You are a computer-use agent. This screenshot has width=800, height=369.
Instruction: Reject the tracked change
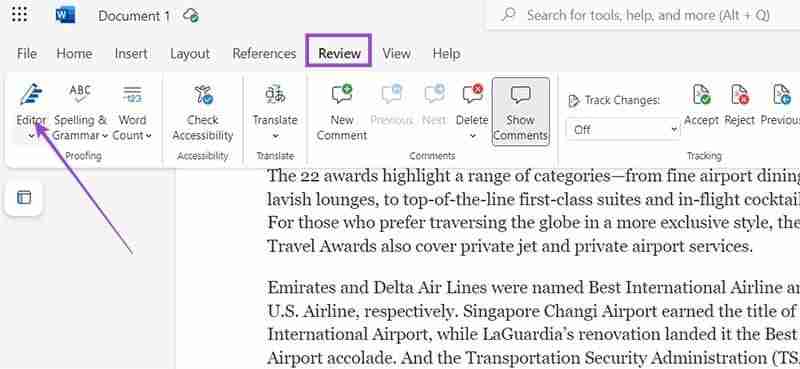tap(739, 106)
